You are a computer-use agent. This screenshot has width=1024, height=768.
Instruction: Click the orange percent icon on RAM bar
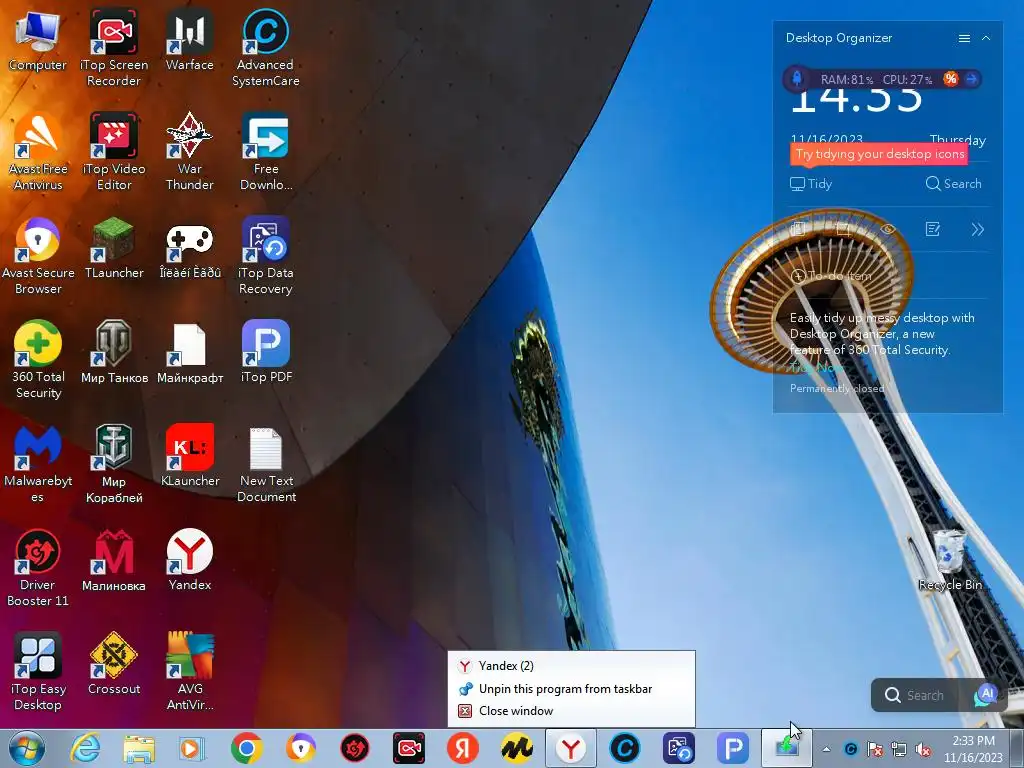(x=951, y=79)
